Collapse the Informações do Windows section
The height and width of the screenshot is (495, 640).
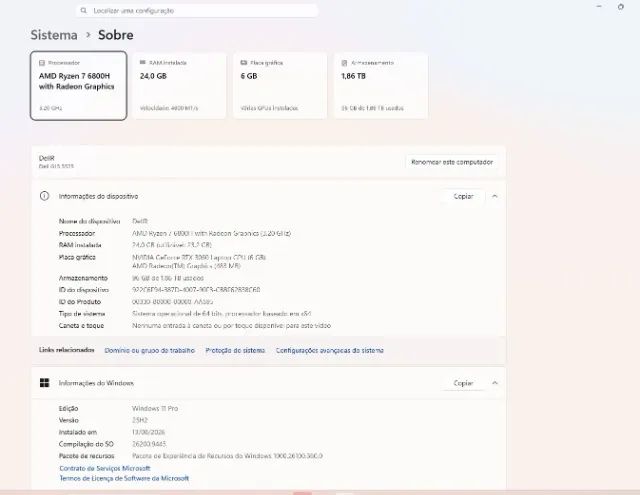click(x=495, y=383)
